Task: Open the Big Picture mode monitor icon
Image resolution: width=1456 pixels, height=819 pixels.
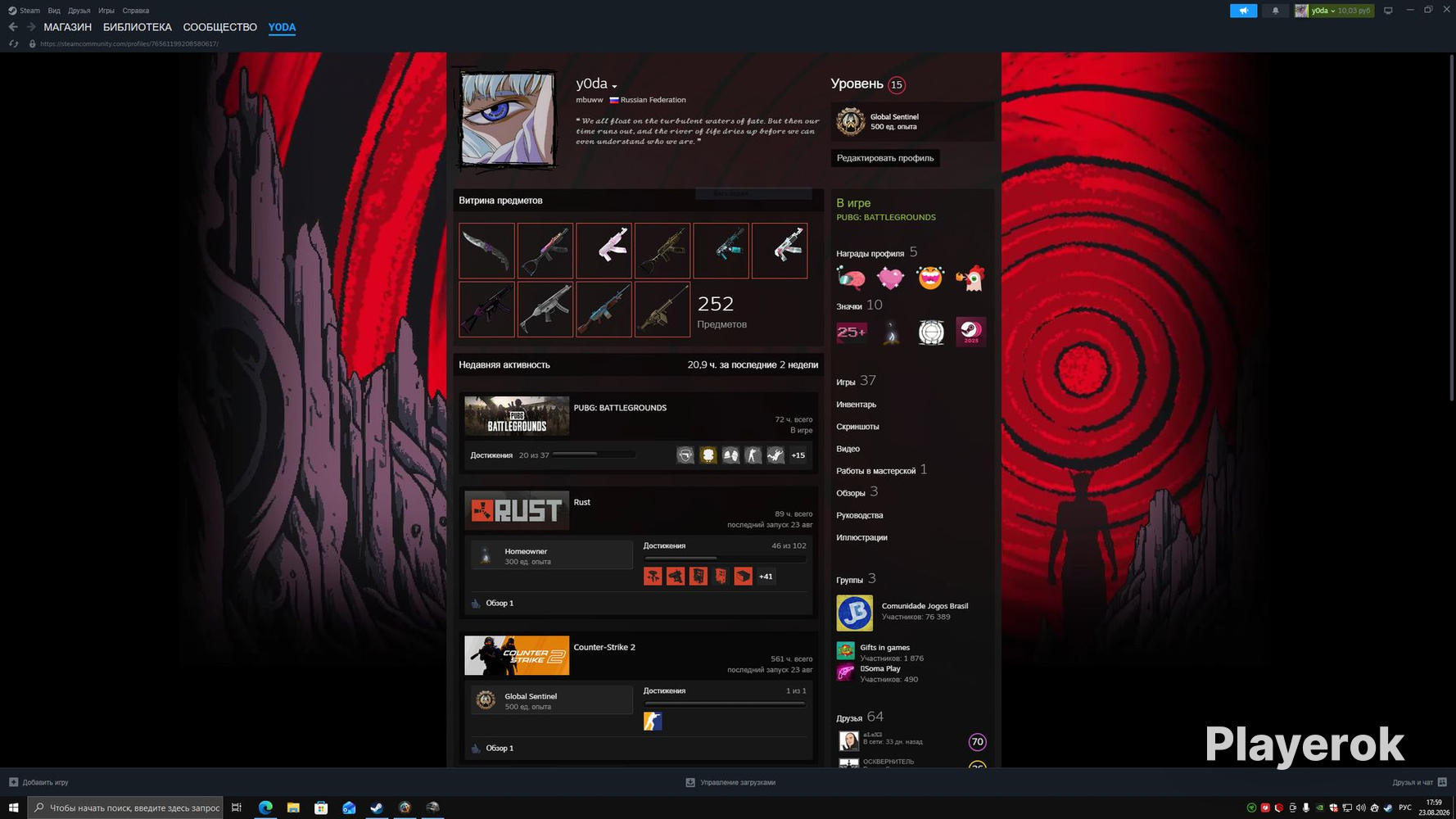Action: tap(1388, 11)
